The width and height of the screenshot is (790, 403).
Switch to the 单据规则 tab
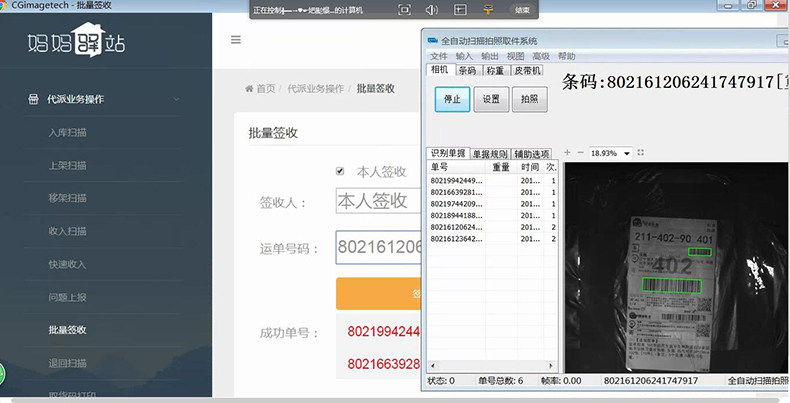[490, 154]
